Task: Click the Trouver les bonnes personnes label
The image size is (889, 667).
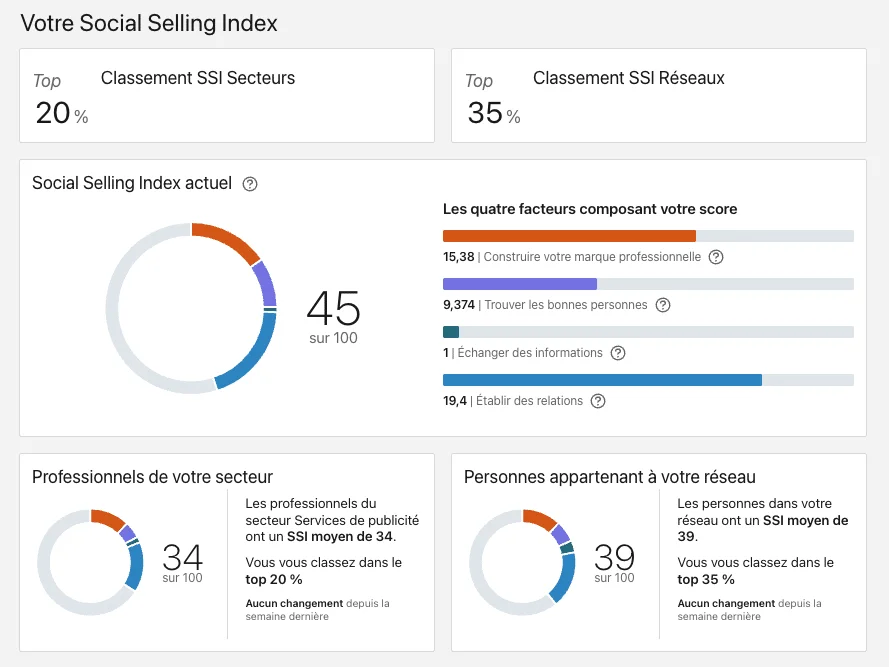Action: tap(566, 305)
